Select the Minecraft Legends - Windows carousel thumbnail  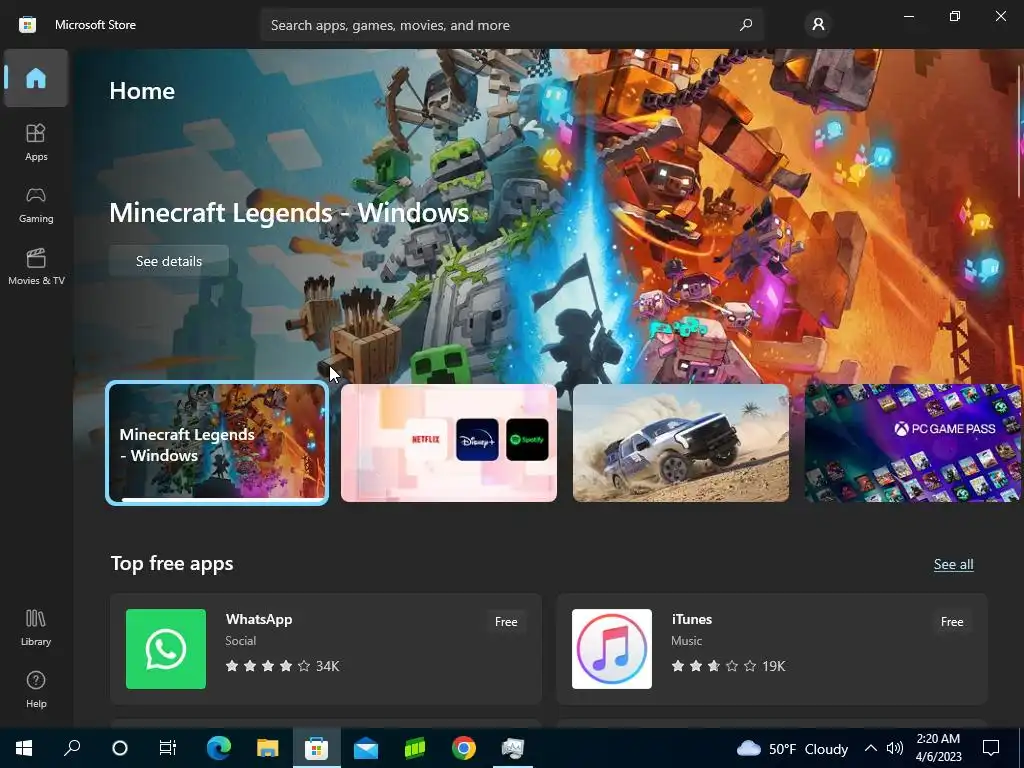[217, 443]
